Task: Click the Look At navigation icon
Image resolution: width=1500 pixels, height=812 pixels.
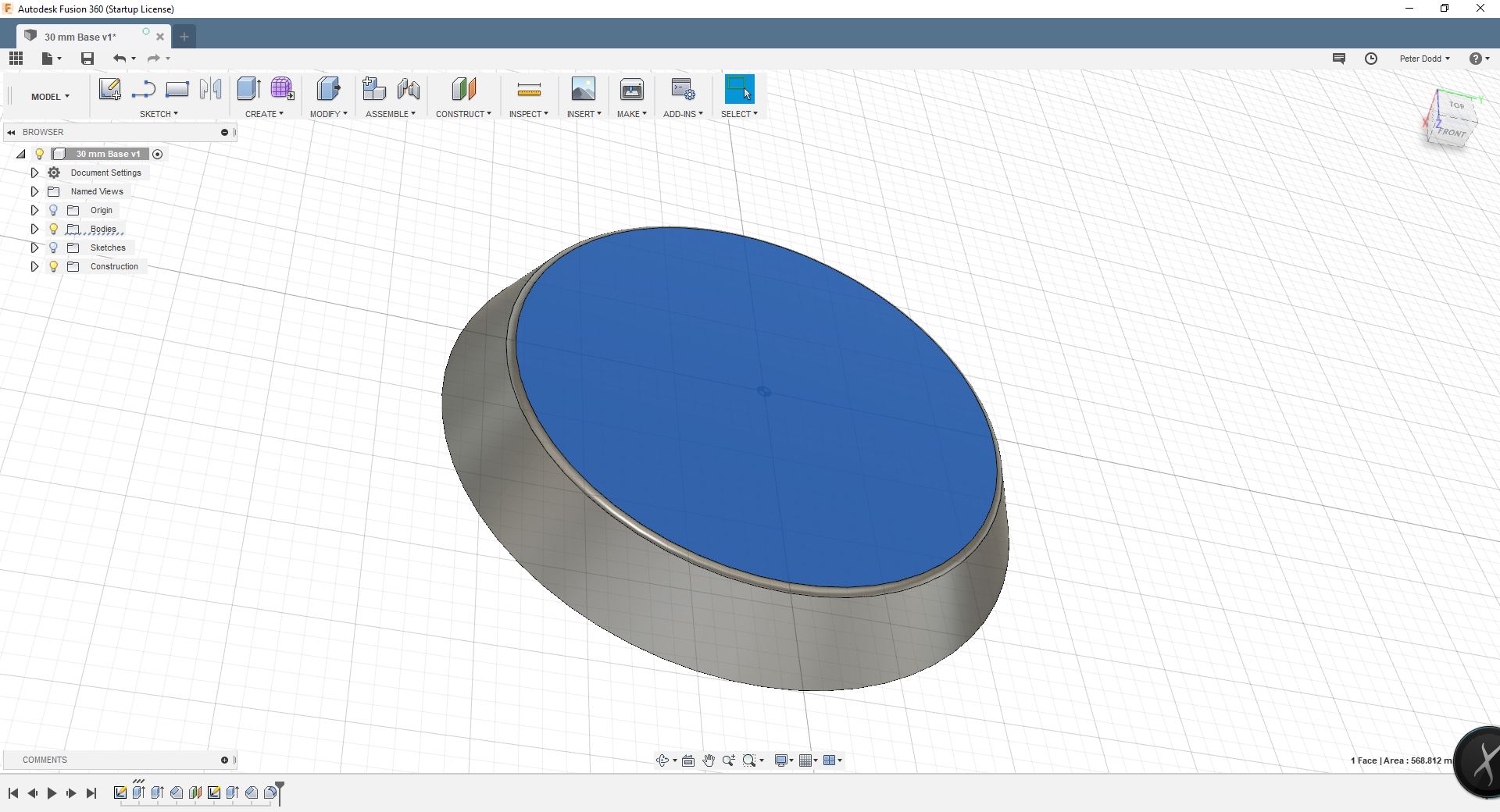Action: click(688, 760)
